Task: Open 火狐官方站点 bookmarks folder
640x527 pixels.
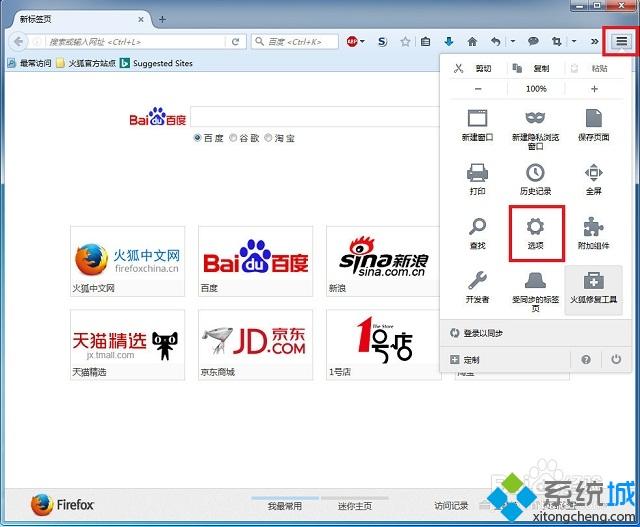Action: click(86, 63)
